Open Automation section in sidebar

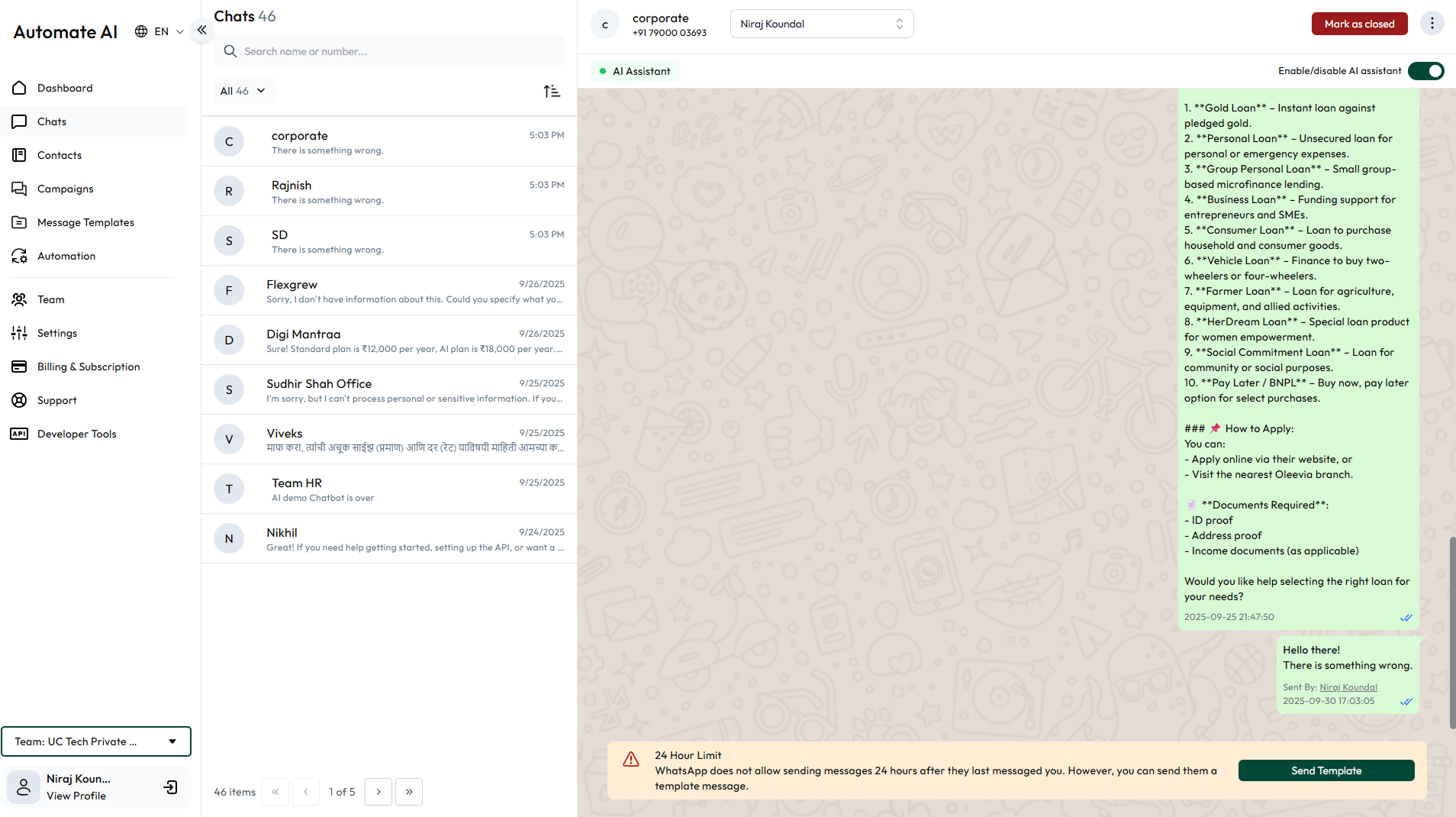[66, 256]
